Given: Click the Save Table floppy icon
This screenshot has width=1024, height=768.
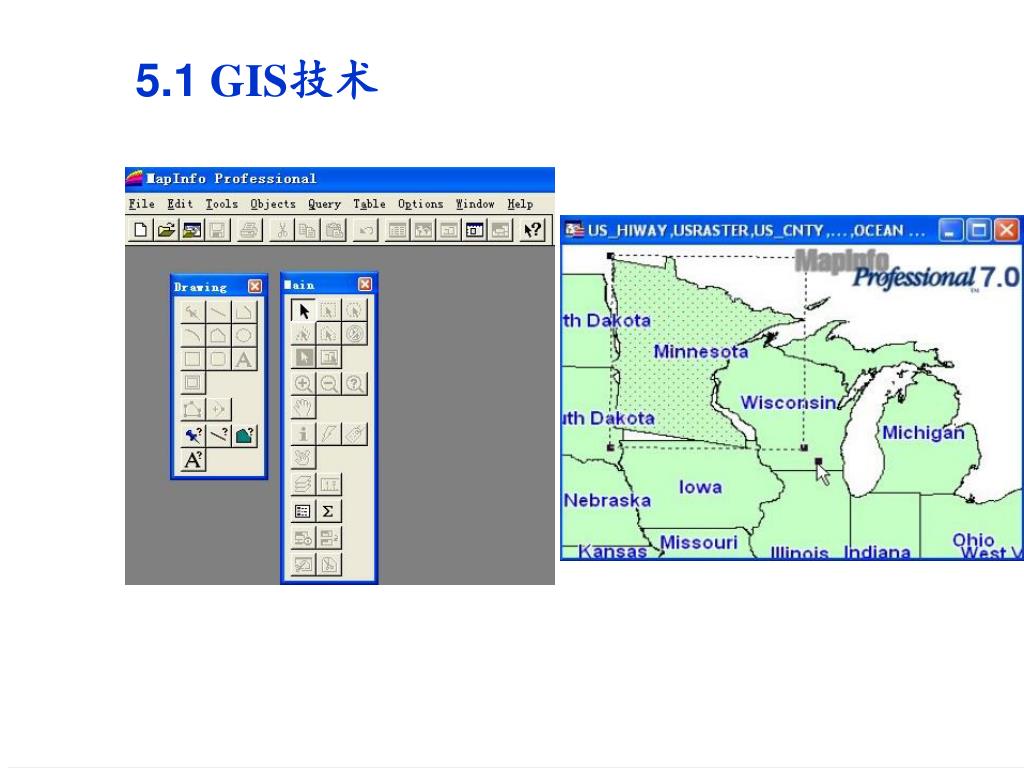Looking at the screenshot, I should pyautogui.click(x=217, y=230).
